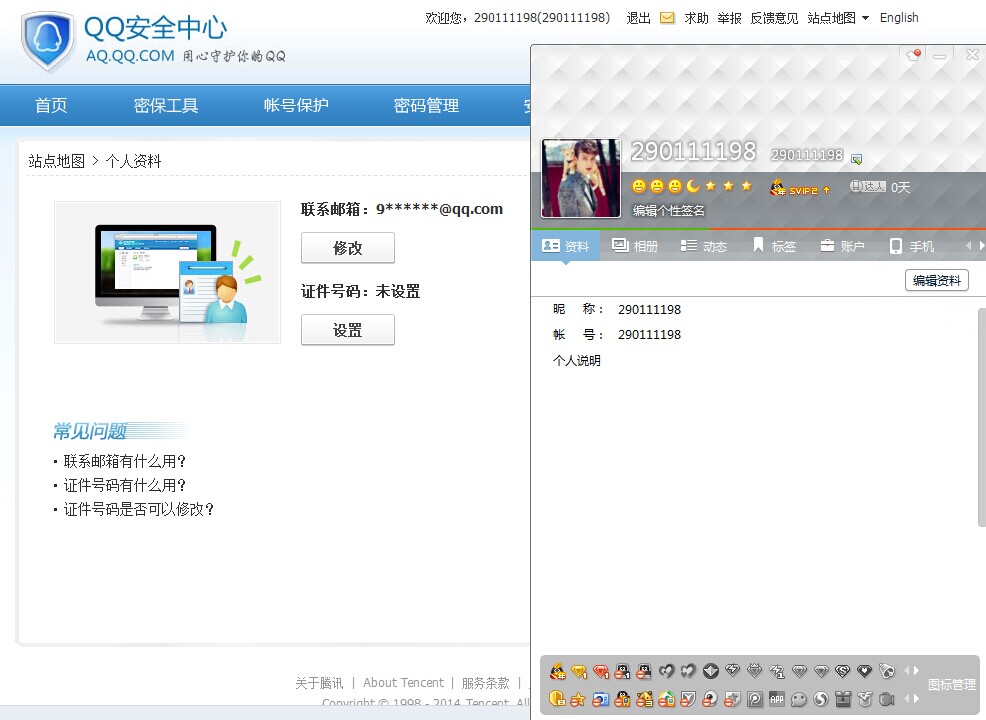
Task: Click the 个人说明 label in the profile
Action: click(577, 360)
